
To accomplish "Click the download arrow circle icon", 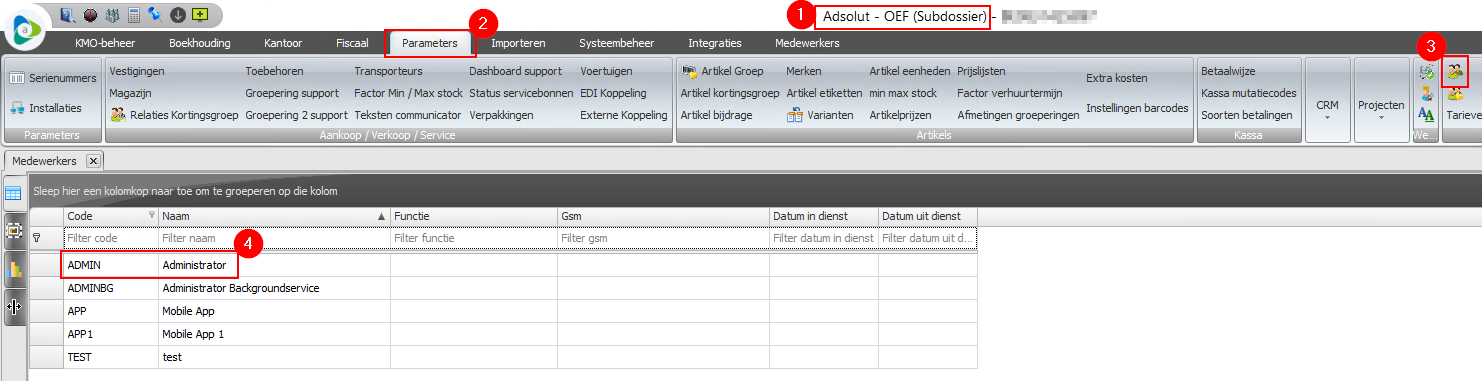I will (177, 15).
